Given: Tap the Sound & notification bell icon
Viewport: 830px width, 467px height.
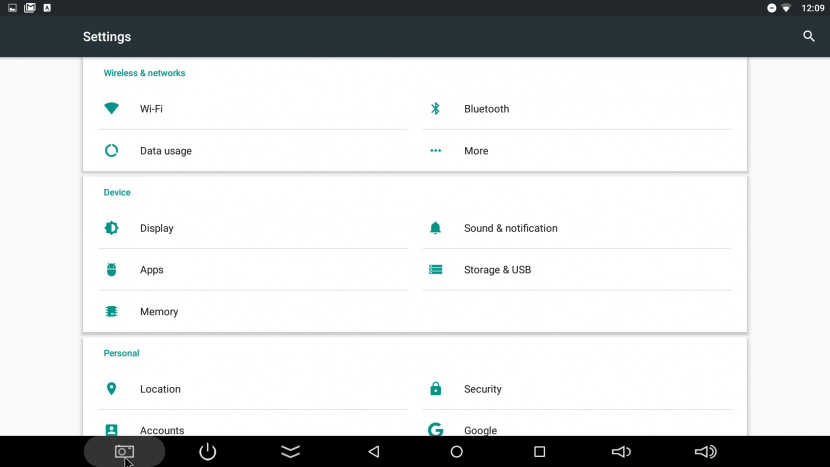Looking at the screenshot, I should pos(435,228).
